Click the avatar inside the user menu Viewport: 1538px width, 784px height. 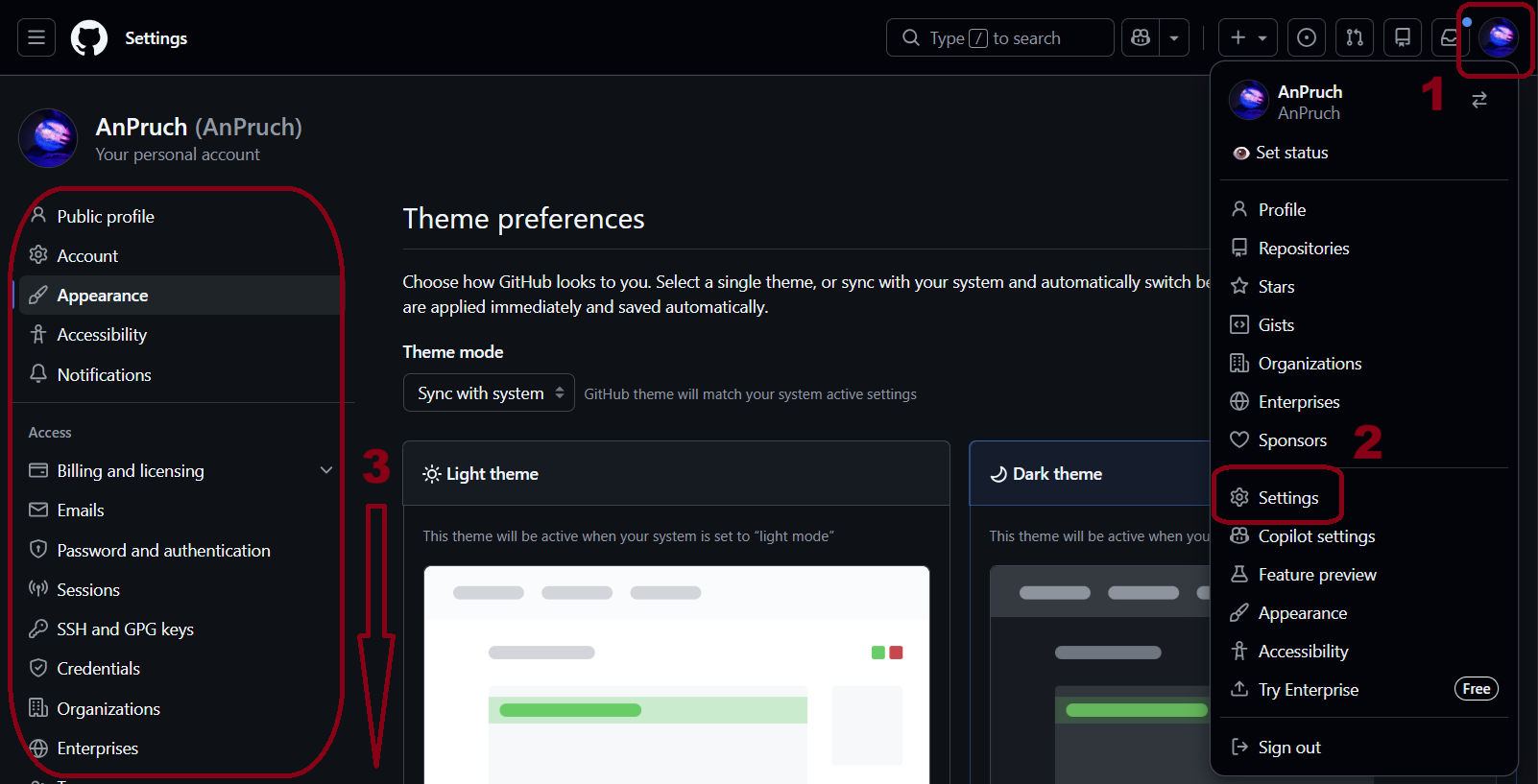tap(1249, 100)
